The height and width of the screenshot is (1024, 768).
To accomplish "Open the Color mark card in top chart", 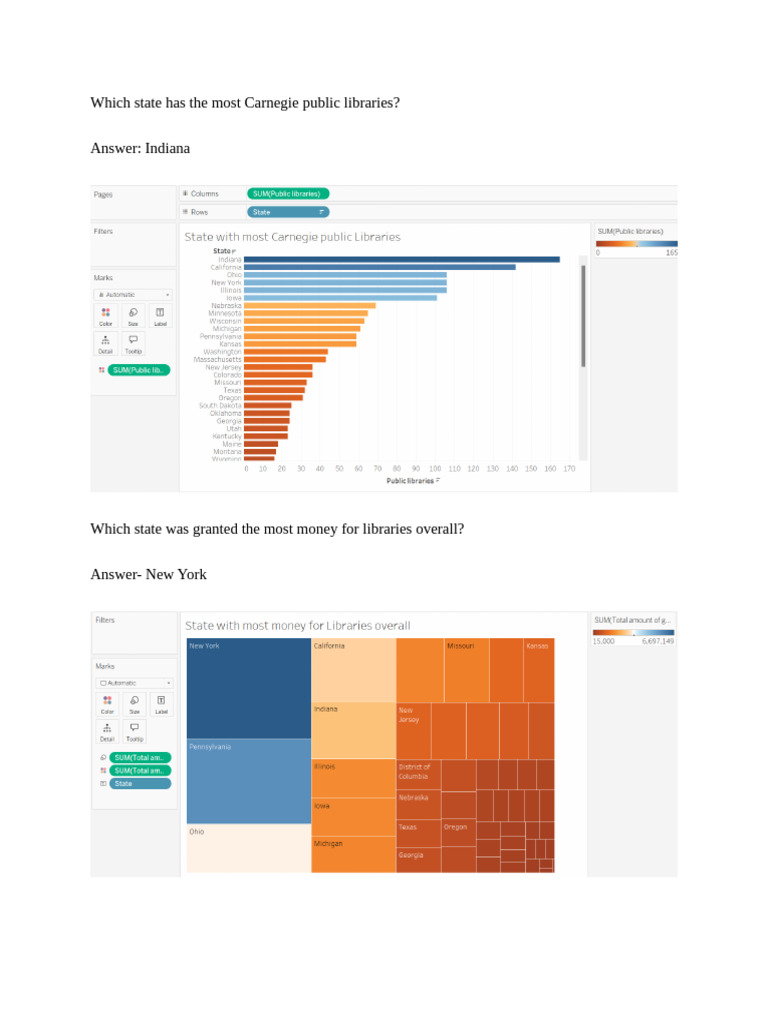I will [x=105, y=316].
